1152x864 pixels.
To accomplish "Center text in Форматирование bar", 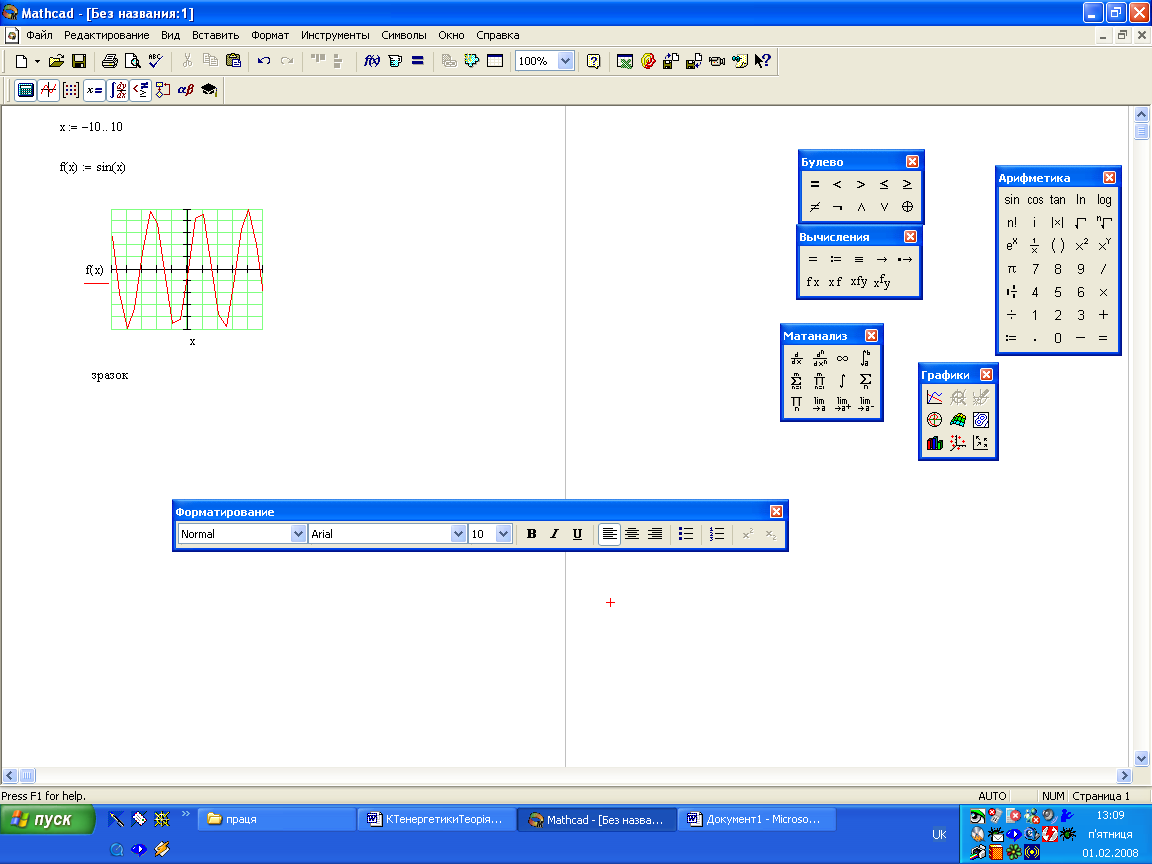I will [x=632, y=534].
